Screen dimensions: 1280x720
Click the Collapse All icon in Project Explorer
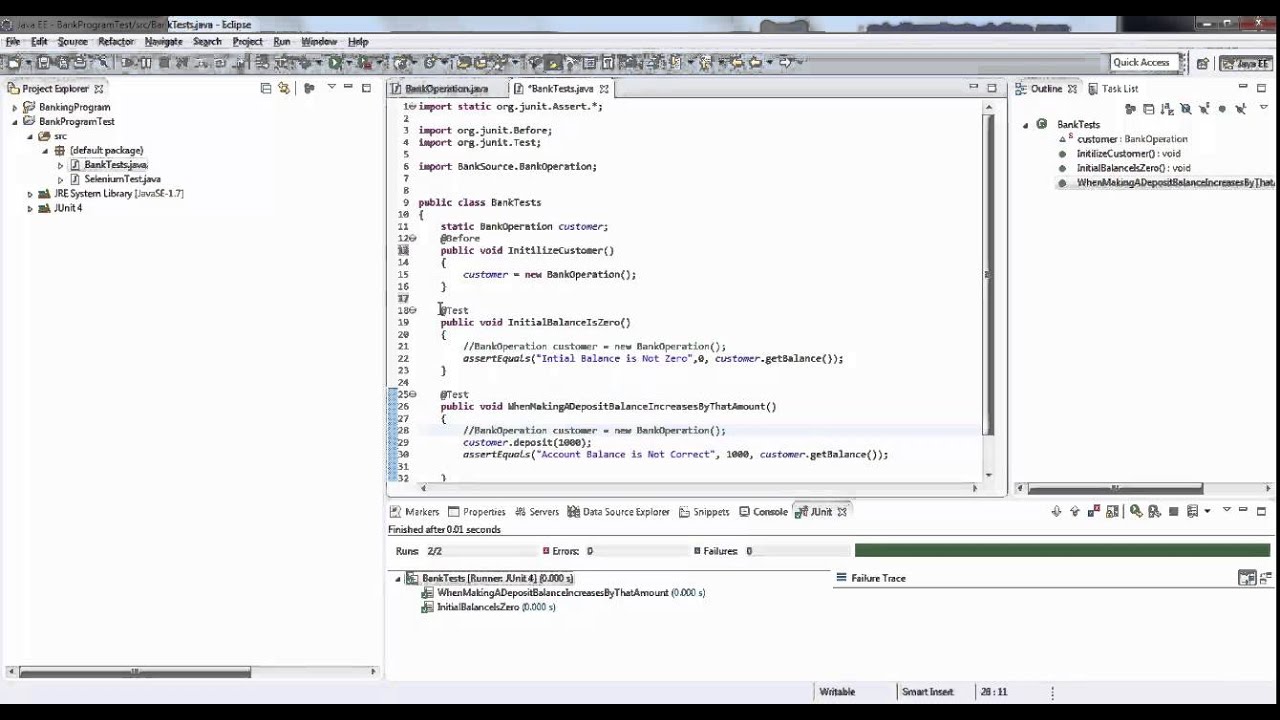[x=266, y=88]
